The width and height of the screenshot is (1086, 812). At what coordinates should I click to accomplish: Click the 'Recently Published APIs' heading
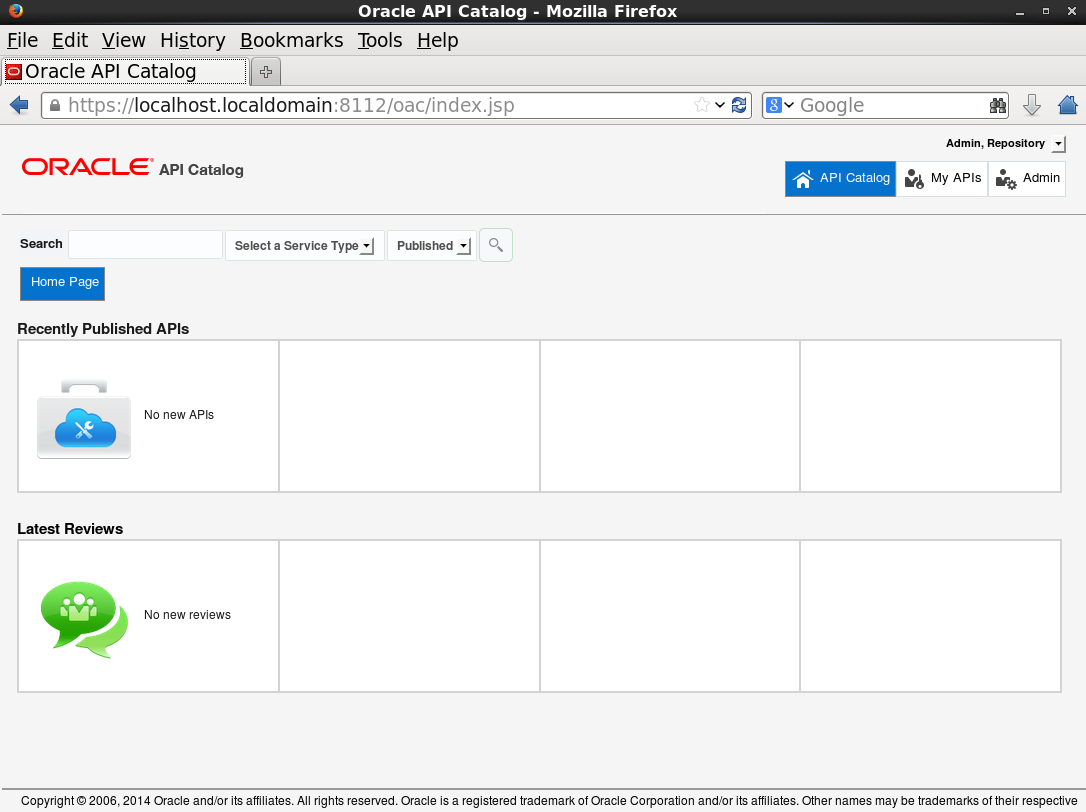point(103,329)
